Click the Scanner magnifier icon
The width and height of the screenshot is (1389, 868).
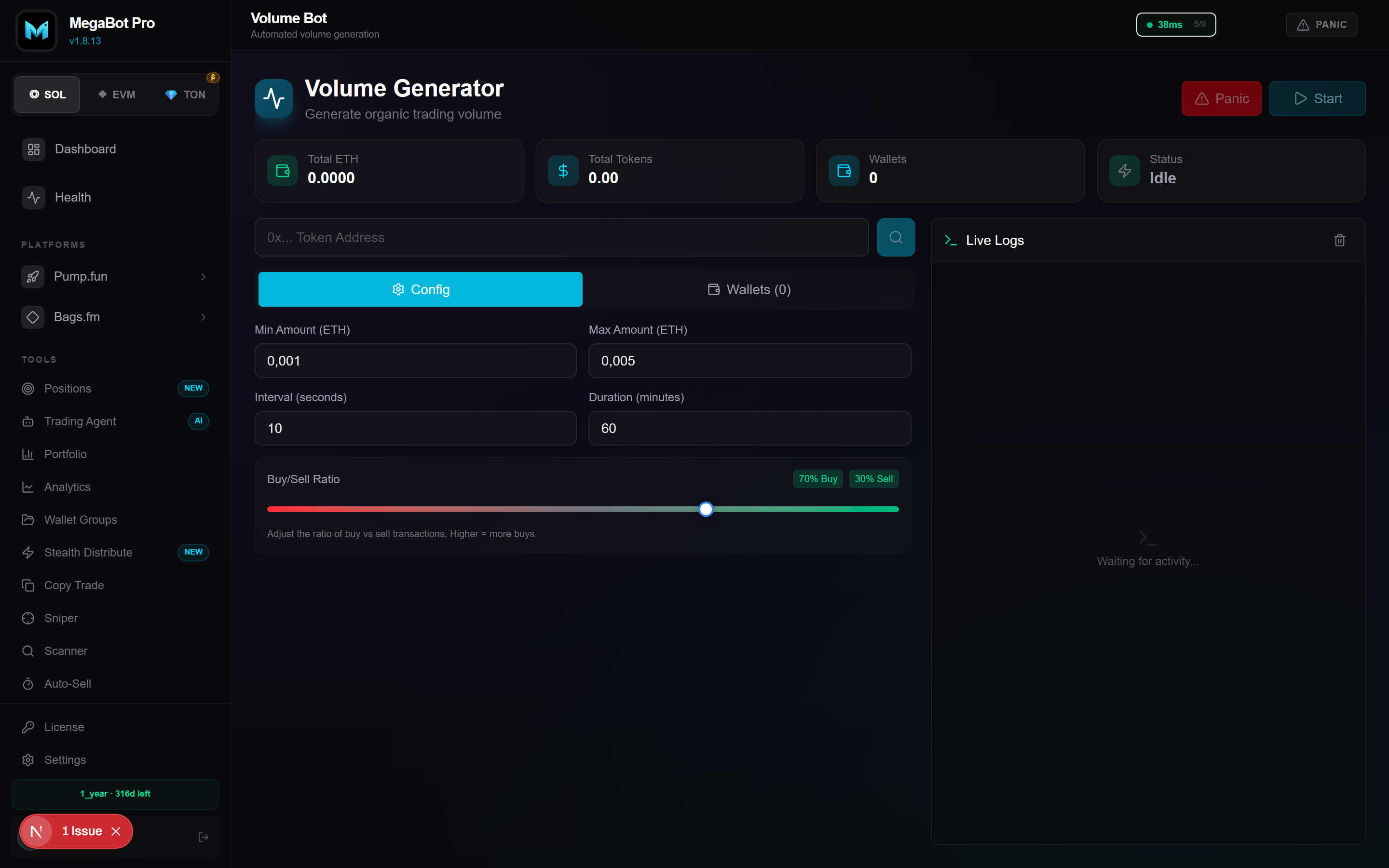tap(27, 651)
